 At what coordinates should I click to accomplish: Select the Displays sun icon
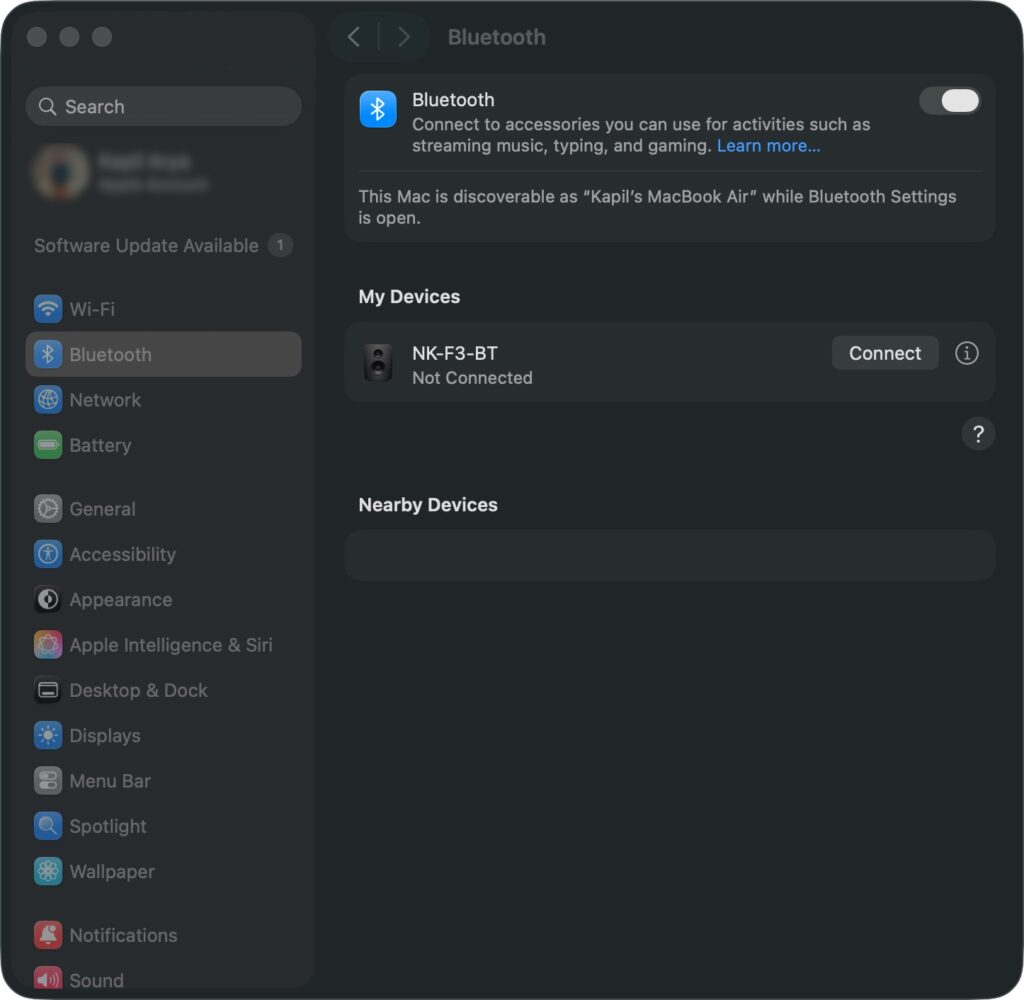[48, 735]
